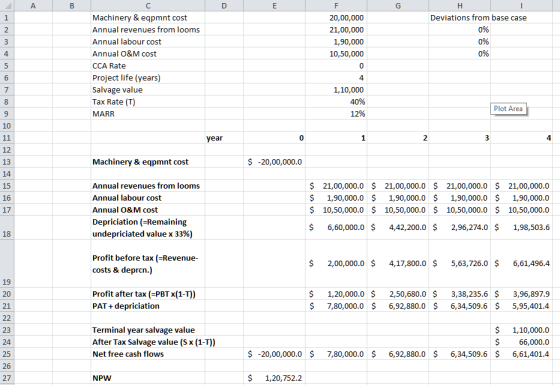Select year 1 cell in row 11
The height and width of the screenshot is (385, 560).
coord(336,138)
